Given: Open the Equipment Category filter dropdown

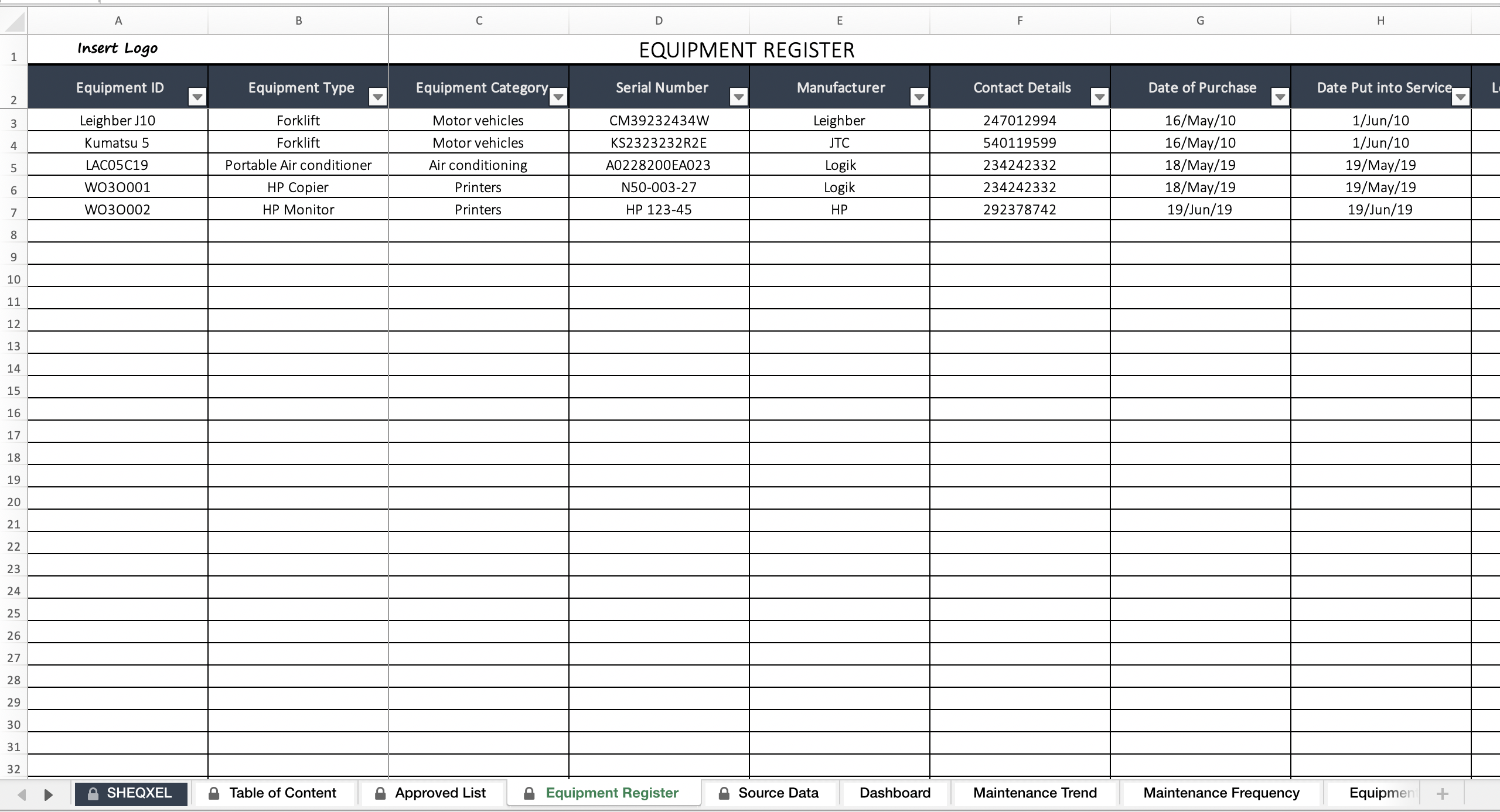Looking at the screenshot, I should pos(558,97).
